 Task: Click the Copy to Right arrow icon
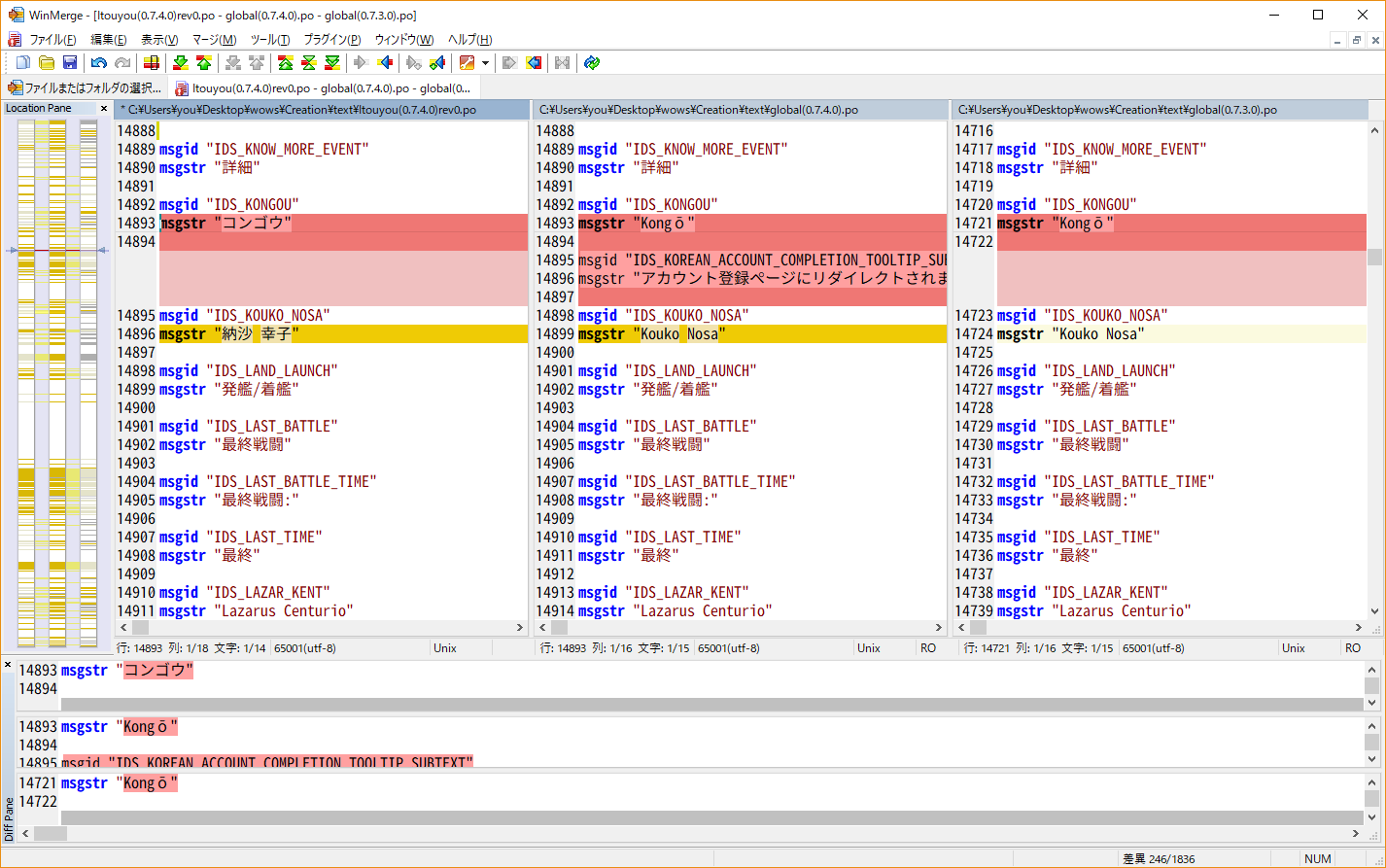361,63
